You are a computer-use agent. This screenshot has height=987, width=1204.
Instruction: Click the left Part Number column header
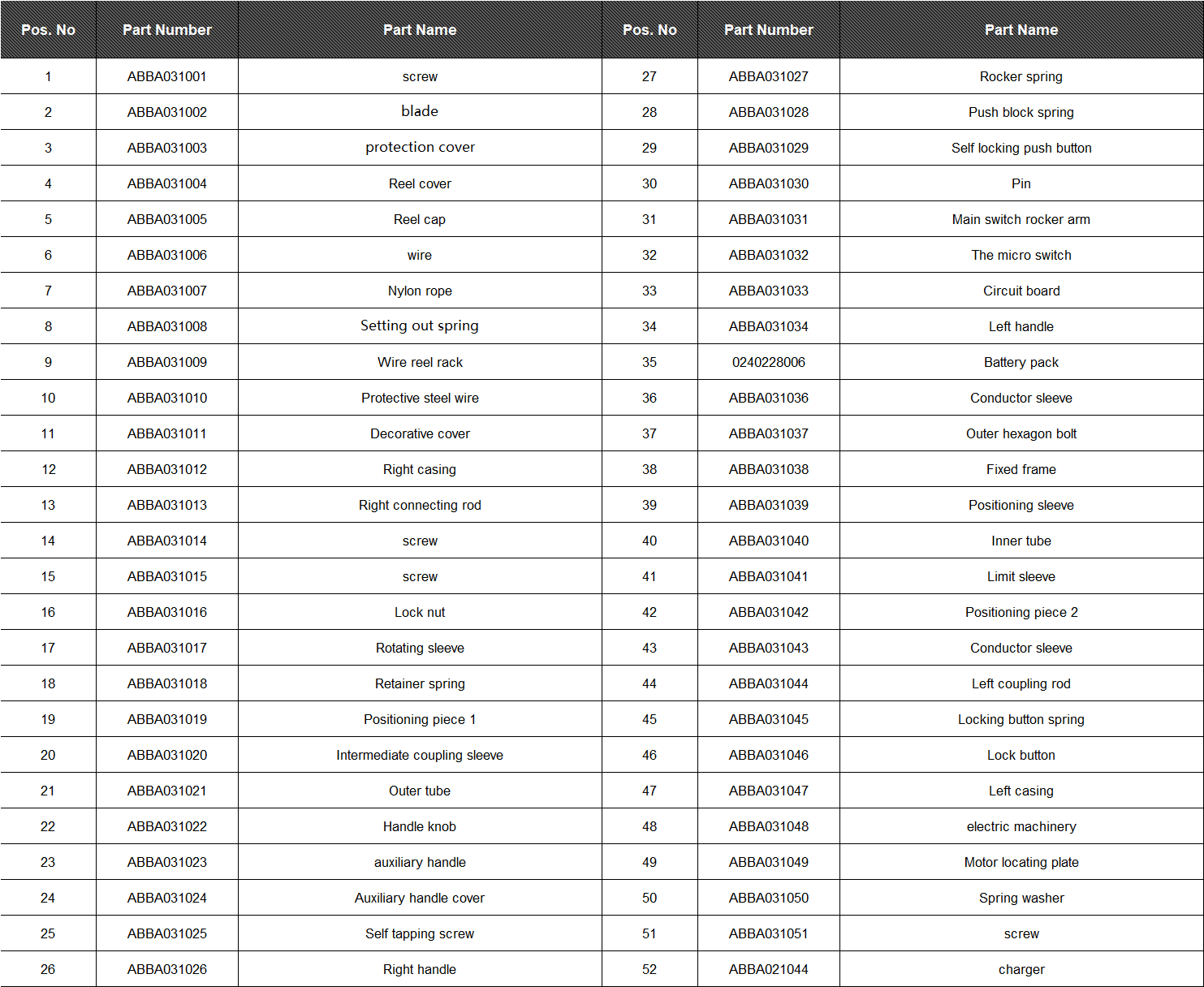coord(166,30)
